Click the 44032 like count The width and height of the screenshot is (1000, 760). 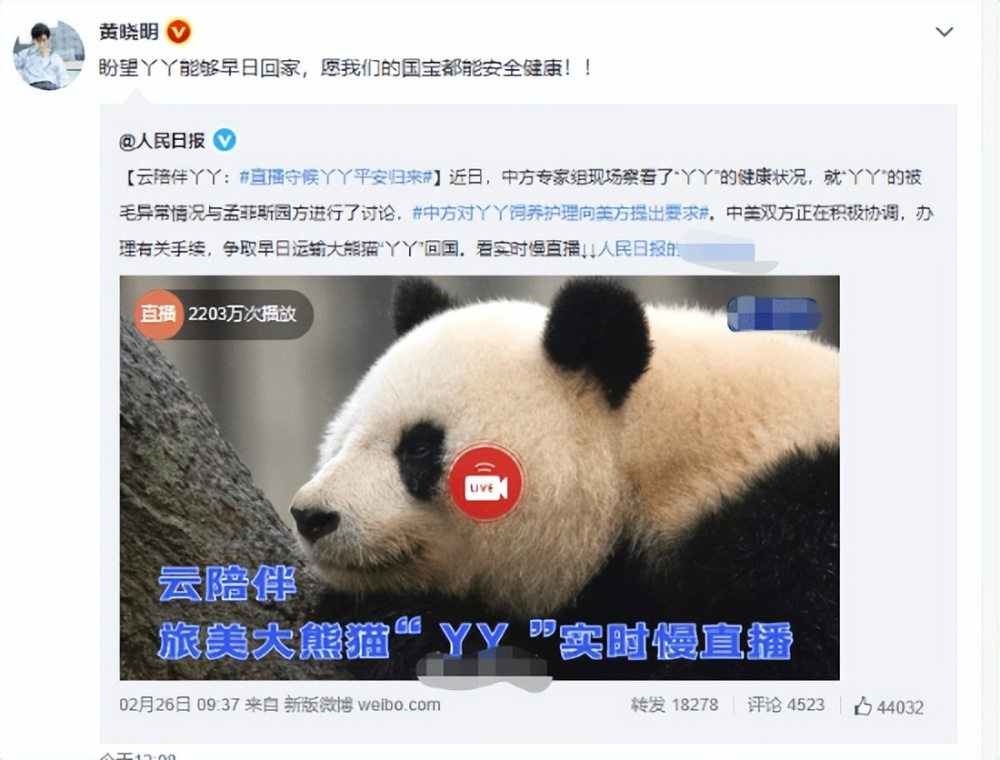pyautogui.click(x=900, y=707)
